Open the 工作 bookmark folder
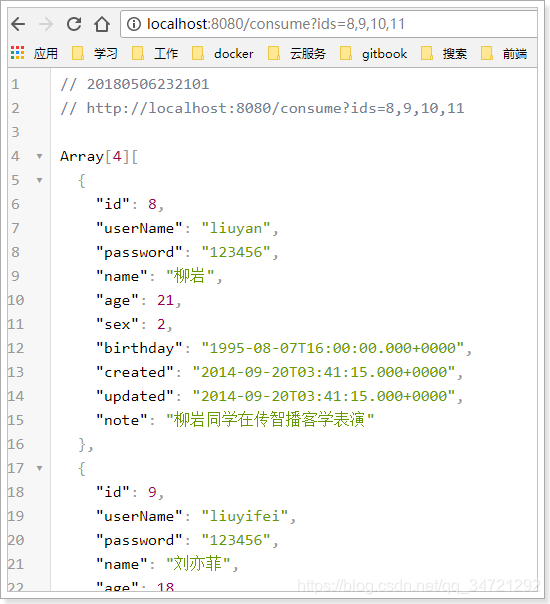The height and width of the screenshot is (604, 550). pos(155,53)
